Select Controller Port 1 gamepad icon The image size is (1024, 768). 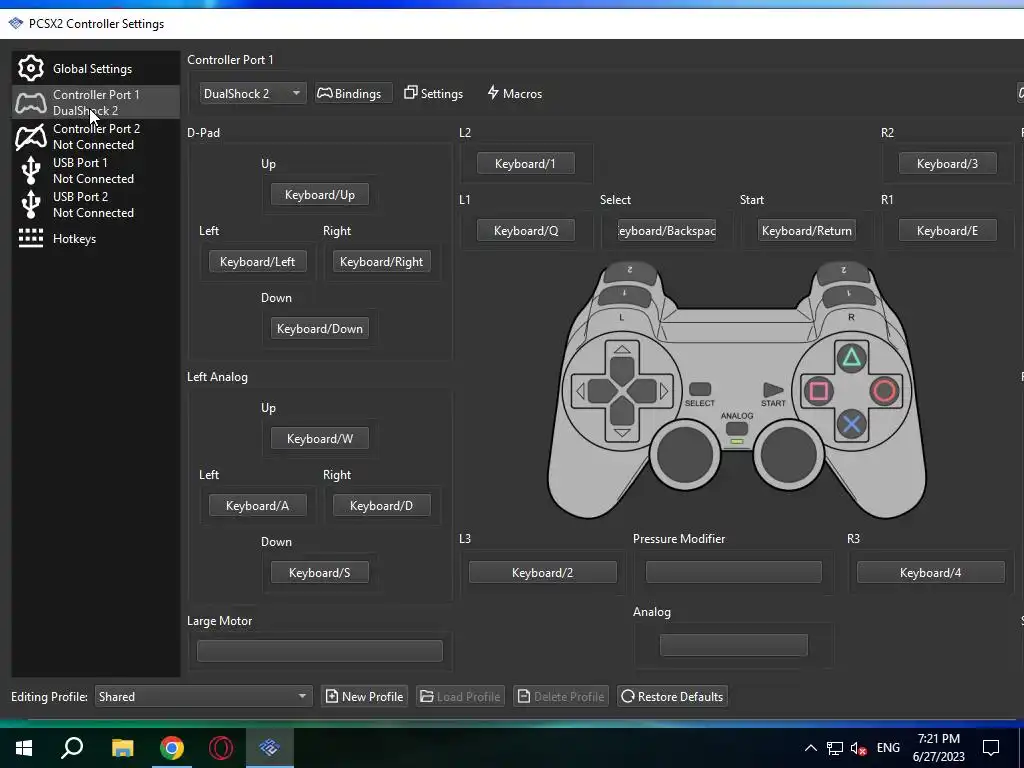(31, 103)
